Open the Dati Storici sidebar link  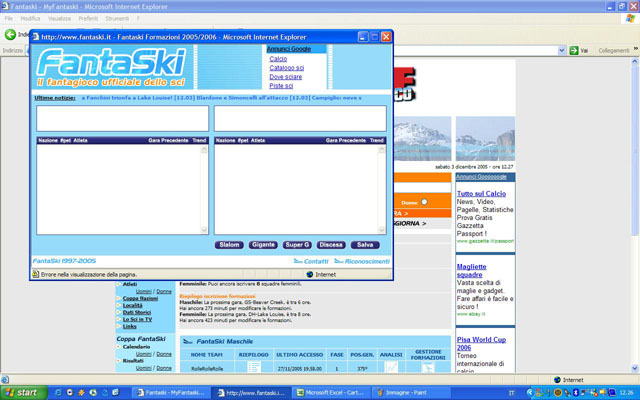pos(137,312)
